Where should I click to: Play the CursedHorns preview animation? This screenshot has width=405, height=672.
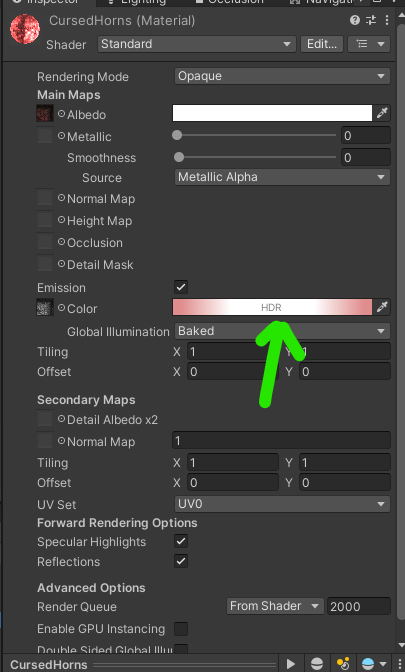click(x=291, y=664)
